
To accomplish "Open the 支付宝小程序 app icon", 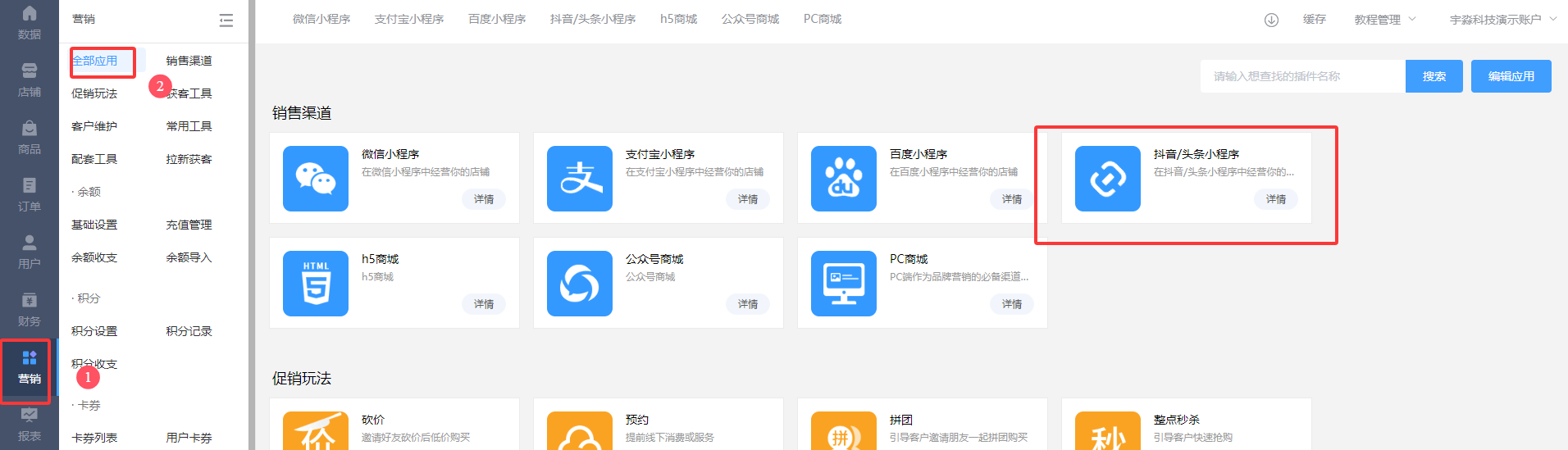I will 580,179.
